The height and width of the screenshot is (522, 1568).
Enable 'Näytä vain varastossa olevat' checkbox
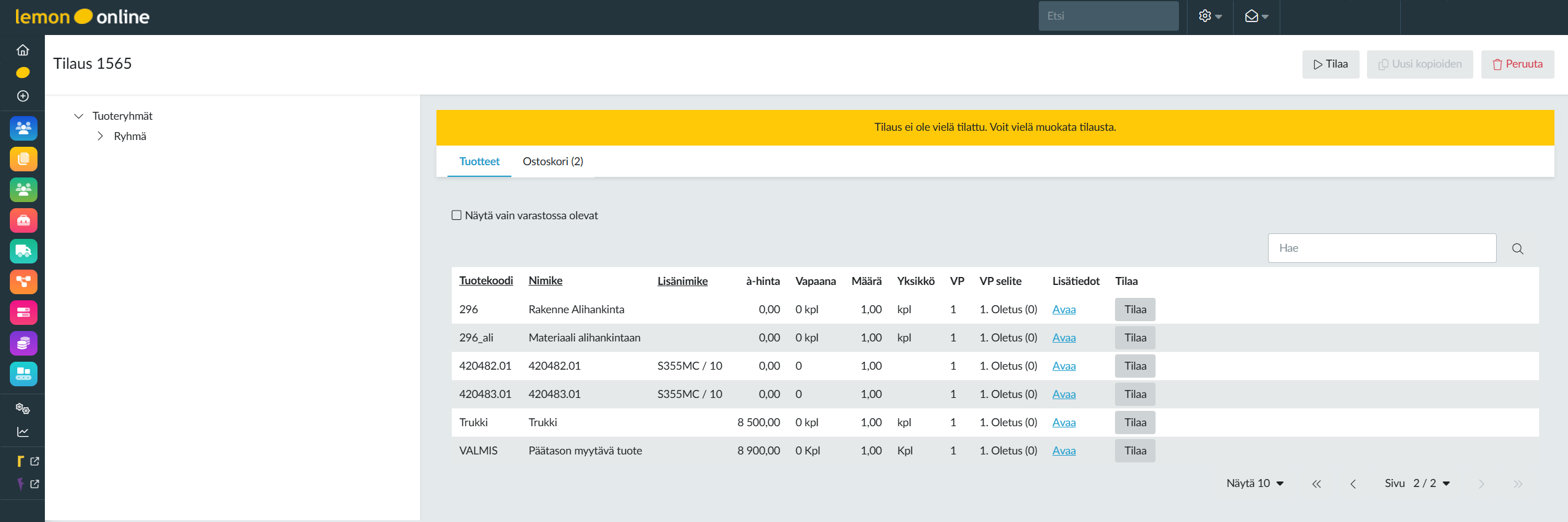(x=457, y=216)
